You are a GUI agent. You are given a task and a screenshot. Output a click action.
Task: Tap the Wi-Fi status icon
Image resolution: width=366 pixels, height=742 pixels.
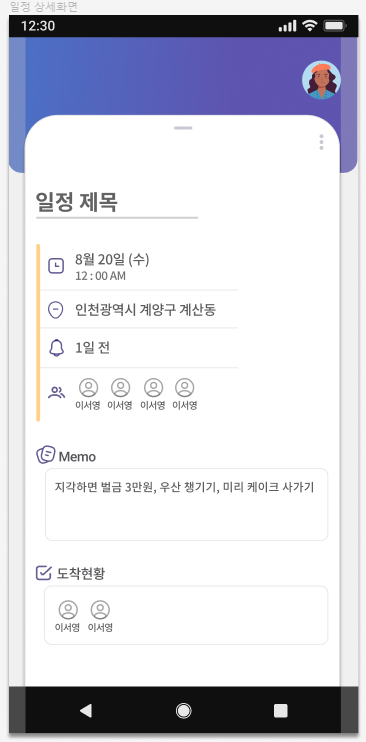310,26
